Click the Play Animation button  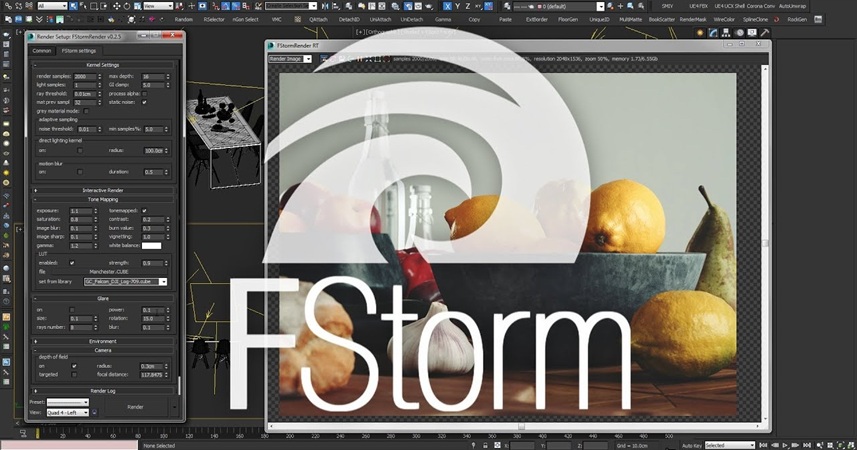[x=785, y=446]
